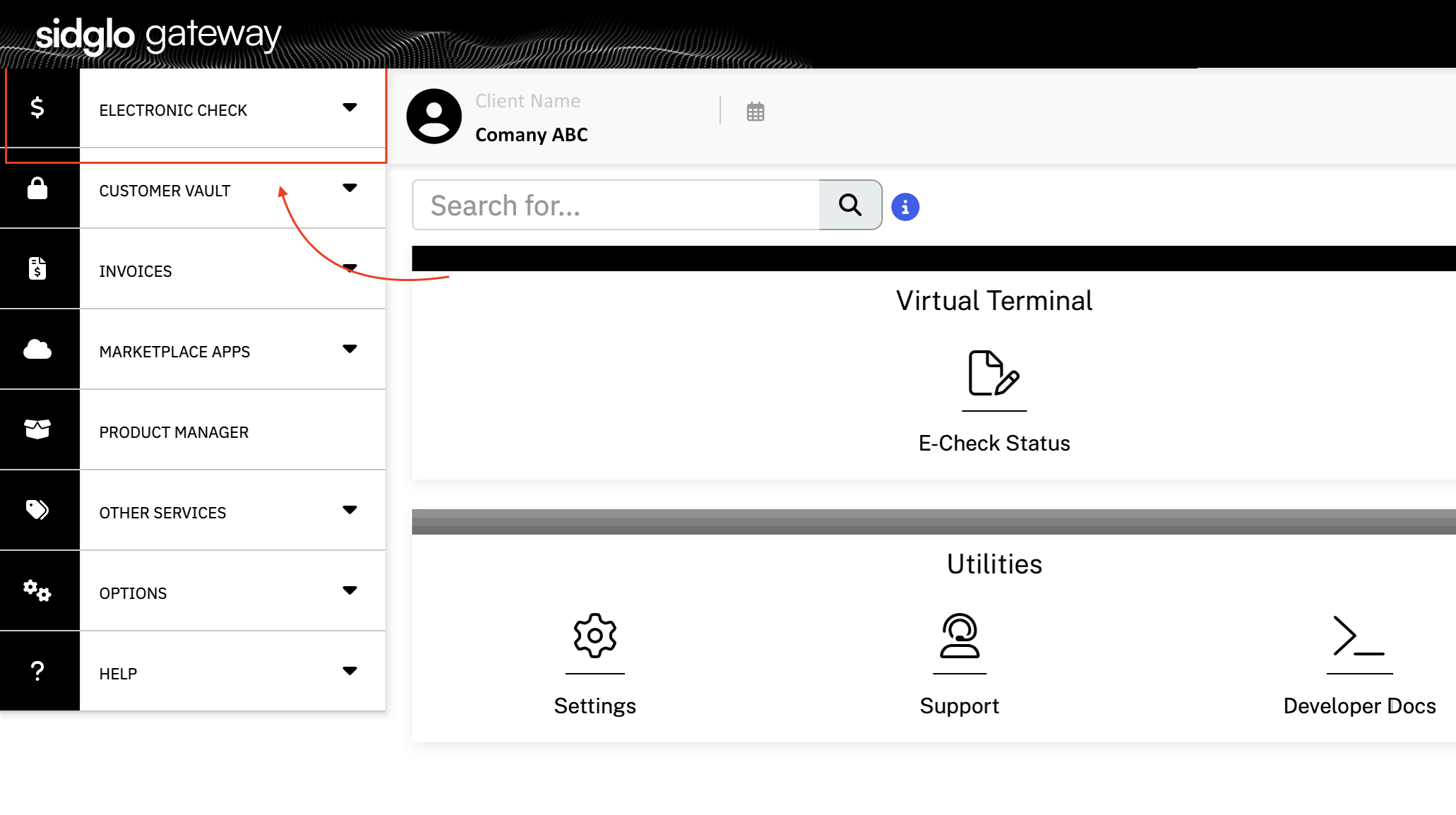Open the E-Check Status document icon

click(x=994, y=373)
